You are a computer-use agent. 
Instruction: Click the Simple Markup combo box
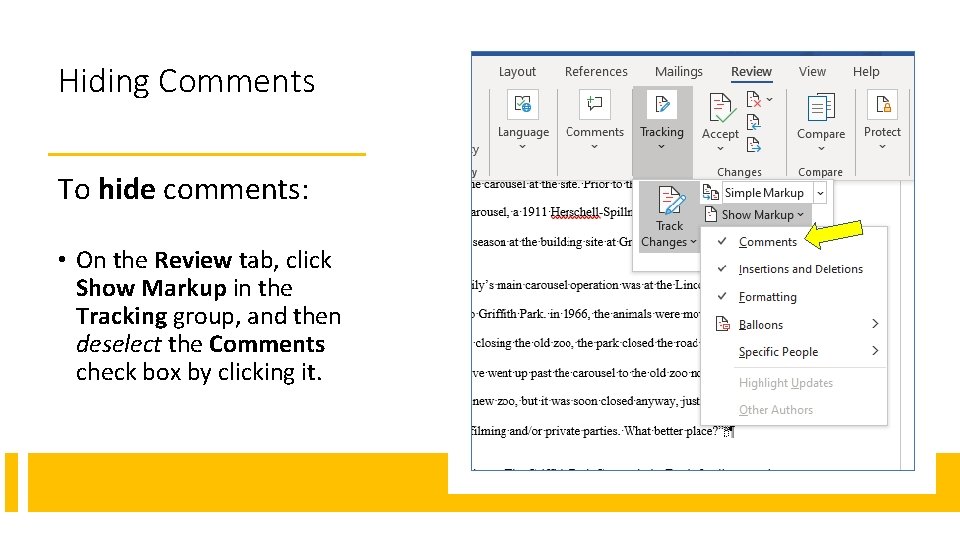coord(774,193)
